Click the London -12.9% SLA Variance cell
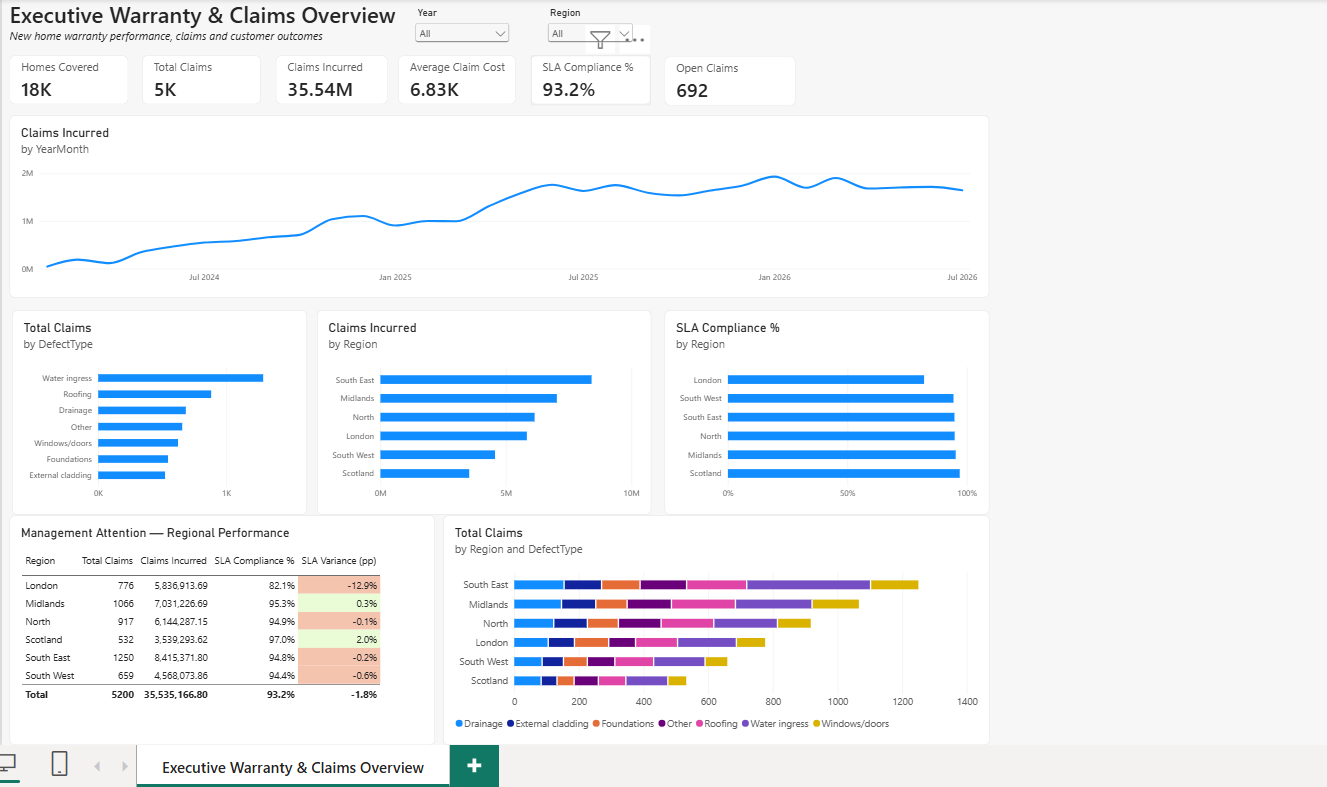This screenshot has width=1327, height=787. tap(339, 586)
